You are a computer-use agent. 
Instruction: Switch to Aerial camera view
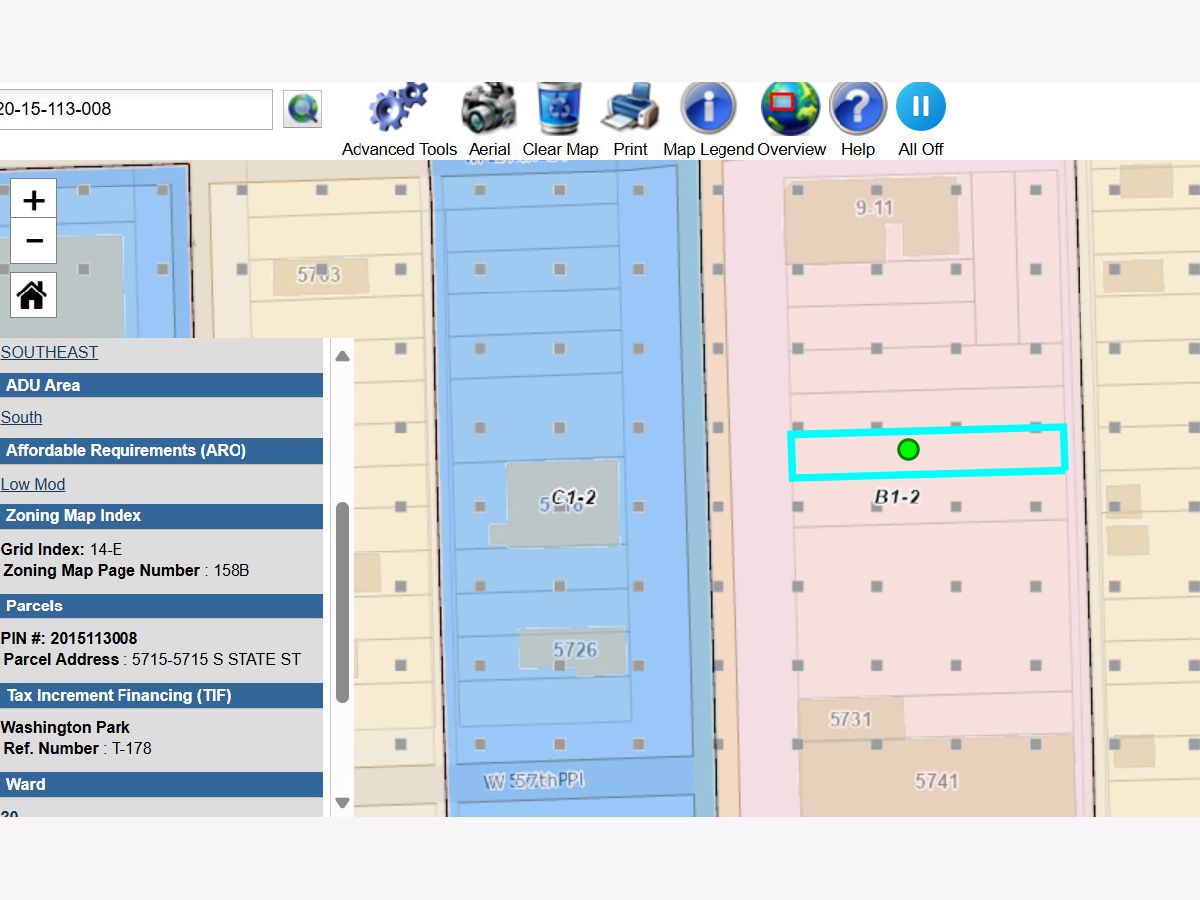pyautogui.click(x=489, y=108)
